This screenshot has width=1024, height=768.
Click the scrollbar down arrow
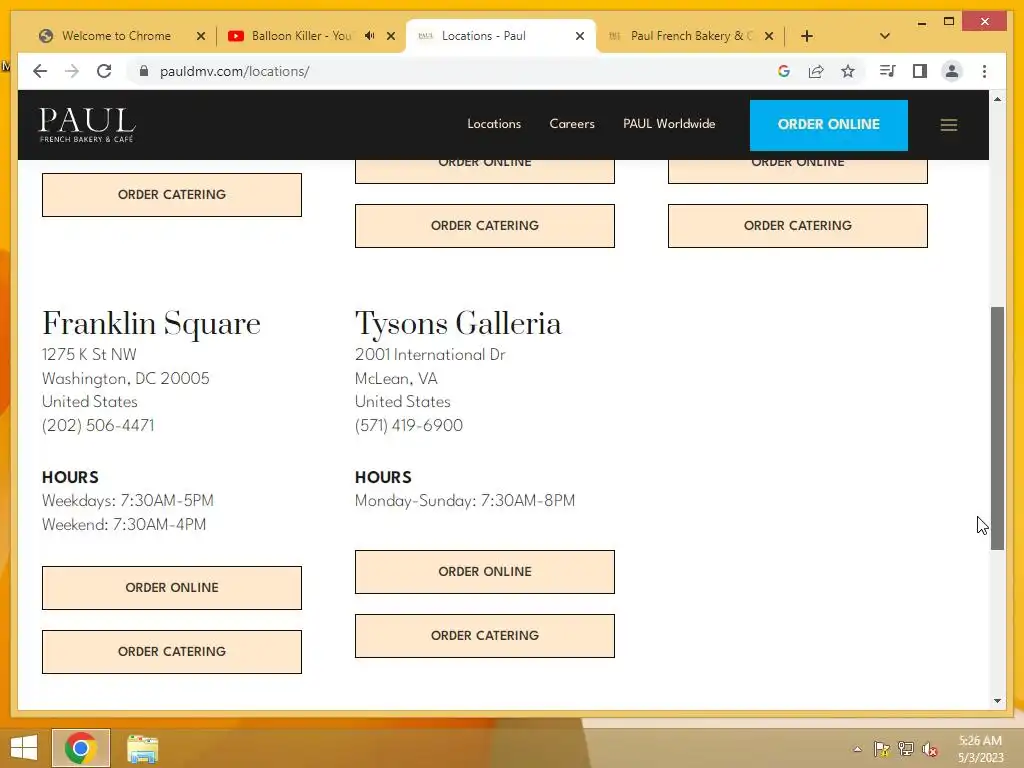[997, 701]
